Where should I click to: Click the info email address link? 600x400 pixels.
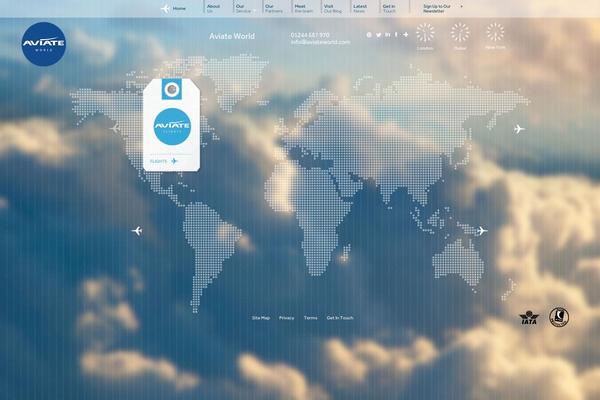coord(320,42)
